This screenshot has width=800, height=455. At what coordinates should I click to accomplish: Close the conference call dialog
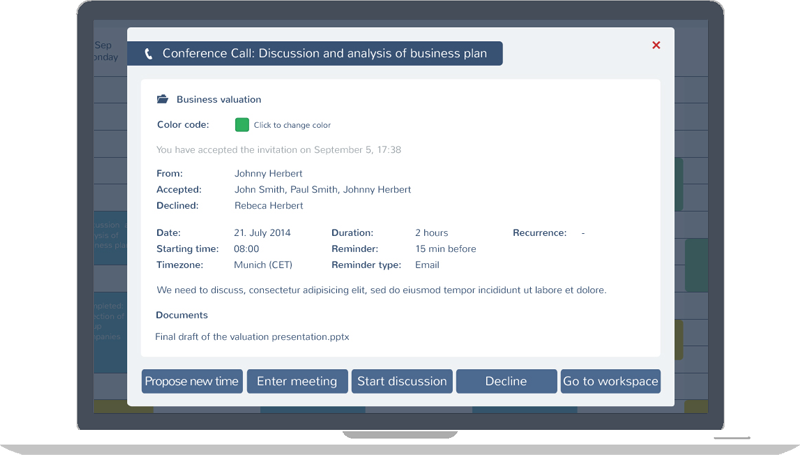coord(656,45)
